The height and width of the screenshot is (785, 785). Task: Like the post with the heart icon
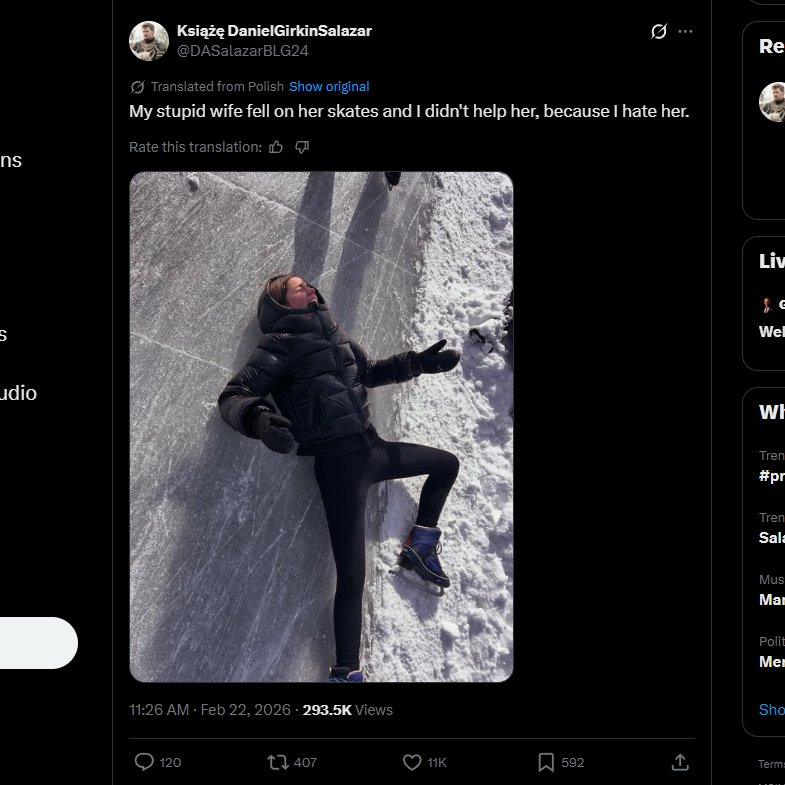point(411,762)
